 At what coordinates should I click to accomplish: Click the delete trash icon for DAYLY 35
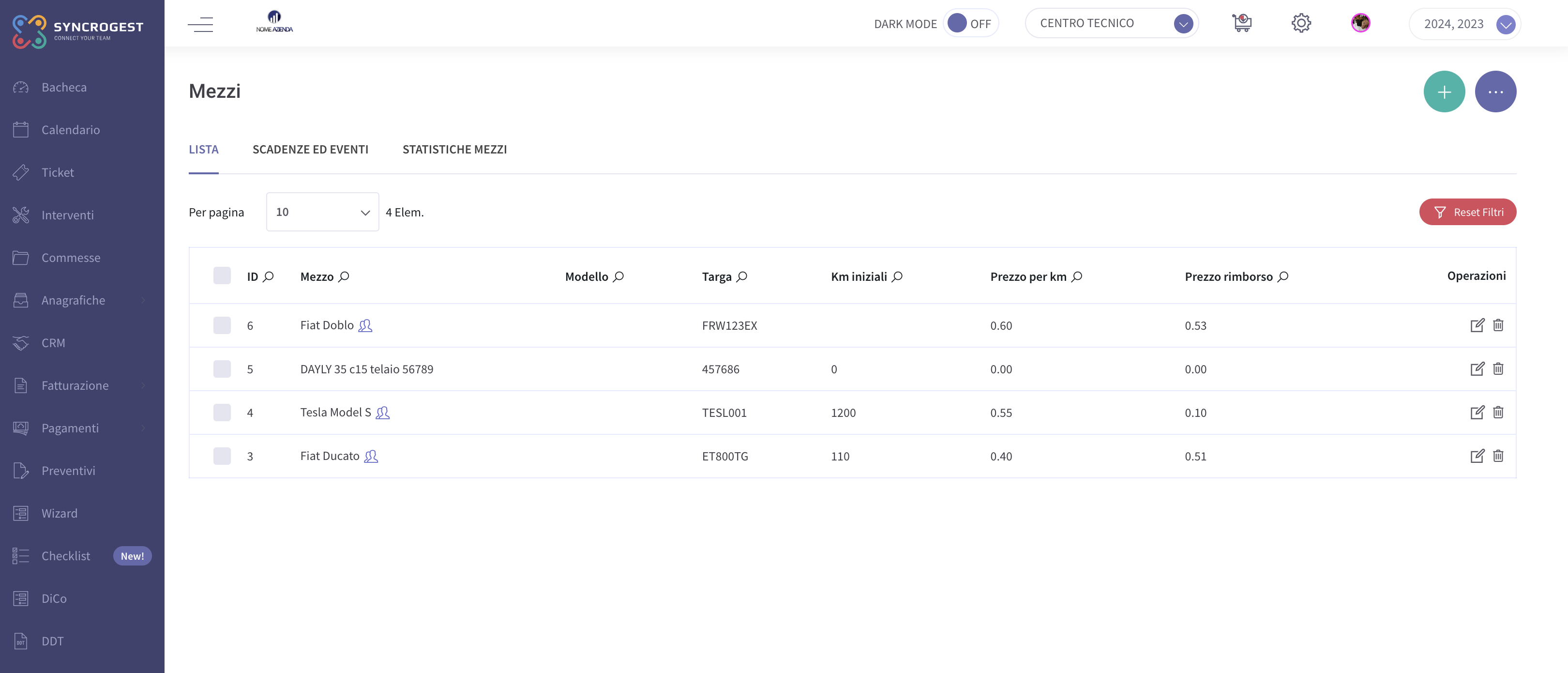point(1498,368)
